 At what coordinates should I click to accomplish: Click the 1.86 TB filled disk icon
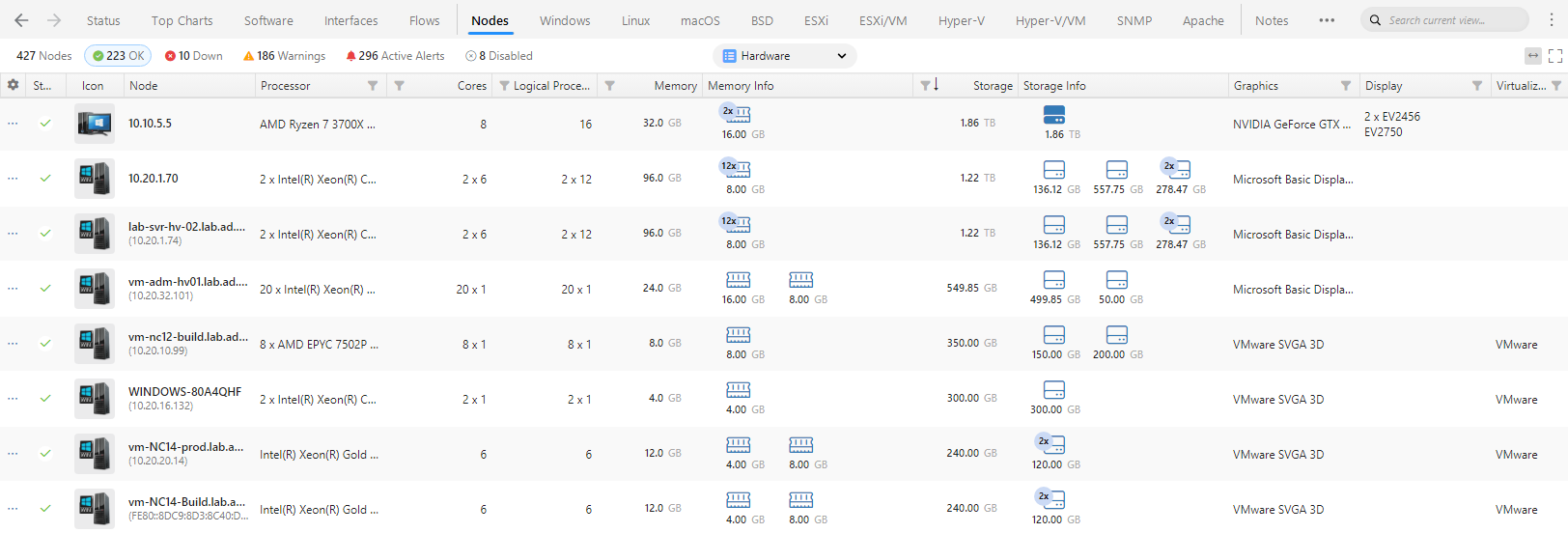coord(1054,115)
